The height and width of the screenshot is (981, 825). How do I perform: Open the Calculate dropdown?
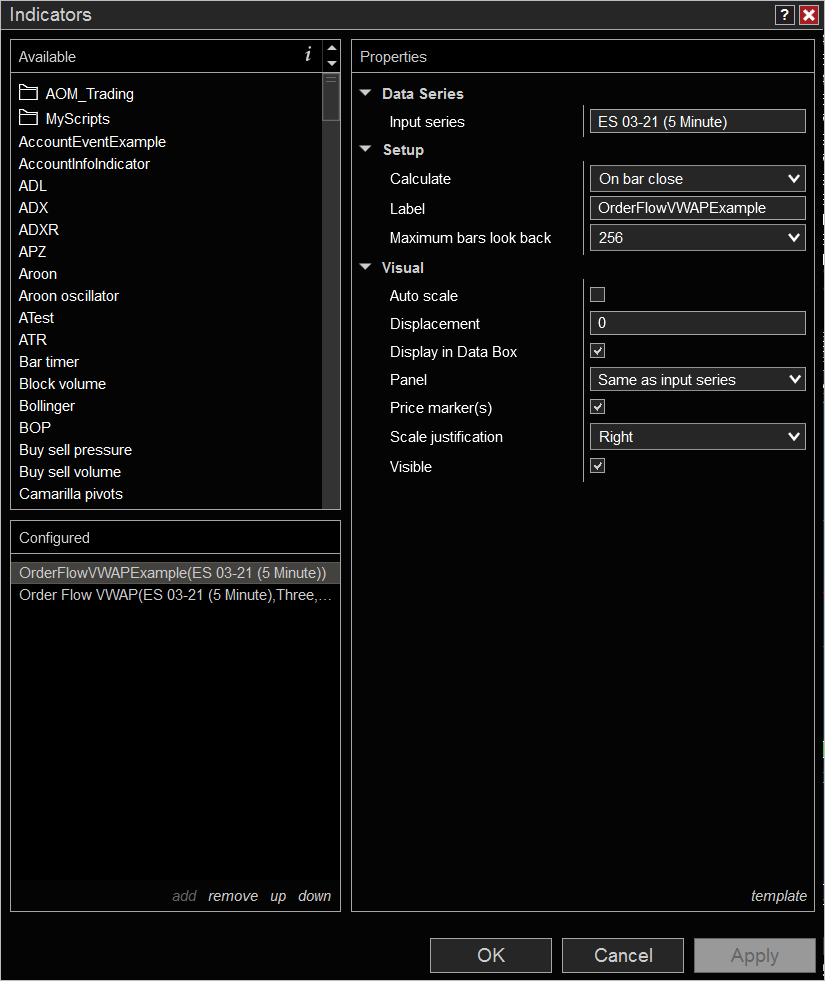(697, 179)
